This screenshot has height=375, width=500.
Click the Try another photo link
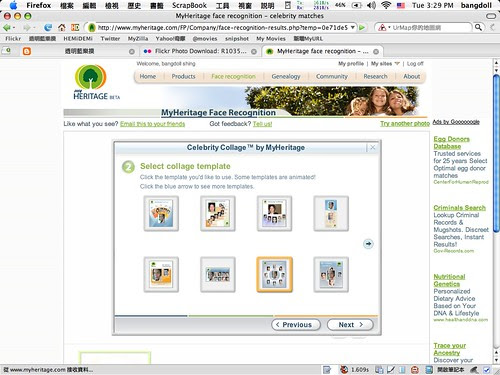click(405, 124)
